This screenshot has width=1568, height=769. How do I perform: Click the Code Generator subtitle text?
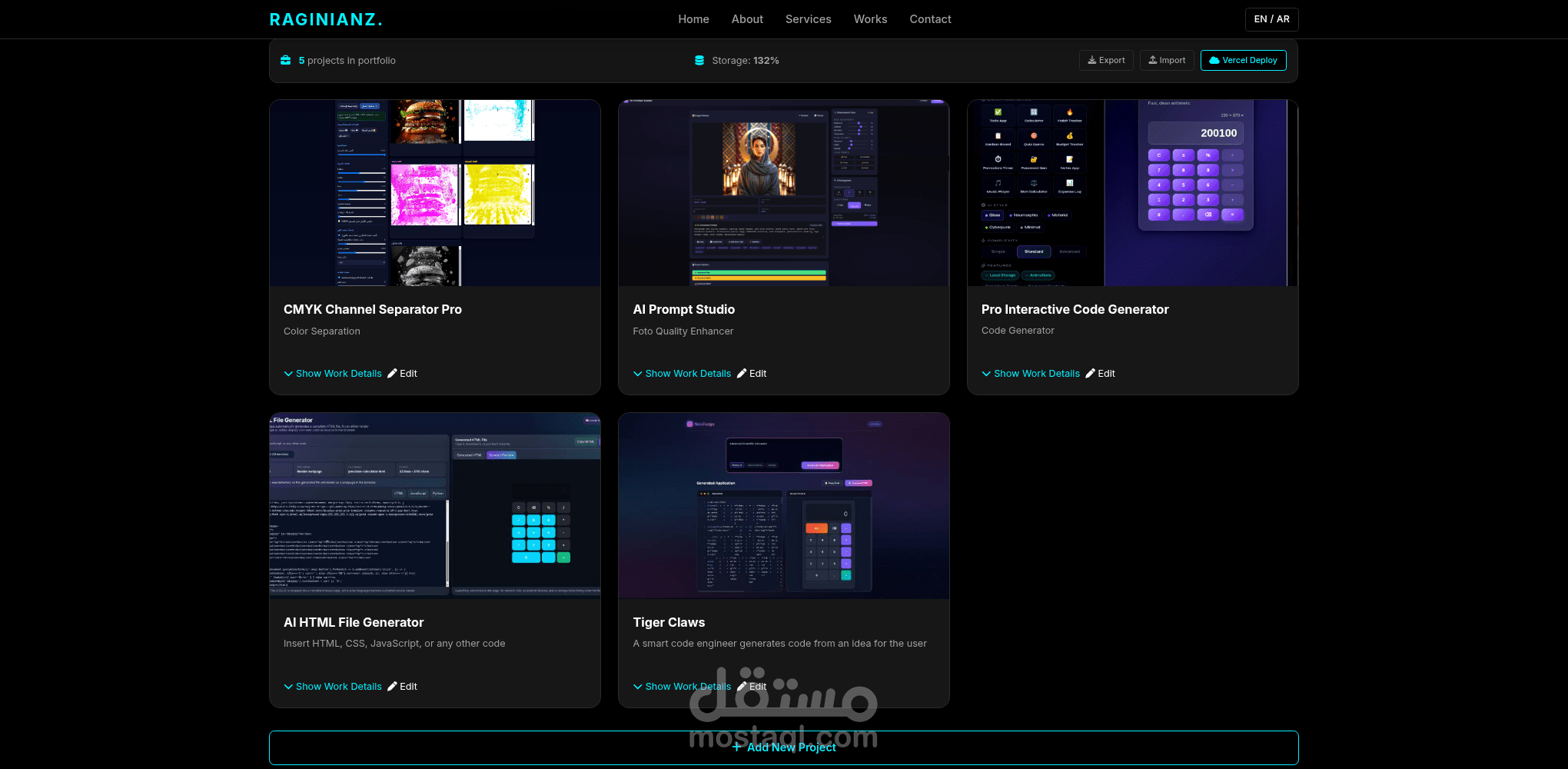pos(1018,331)
